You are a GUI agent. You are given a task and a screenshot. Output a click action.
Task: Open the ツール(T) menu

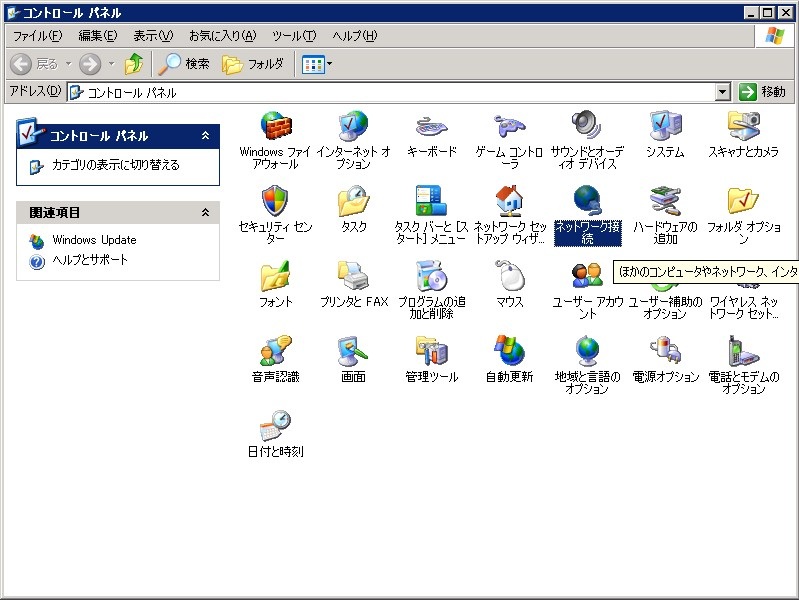tap(294, 36)
